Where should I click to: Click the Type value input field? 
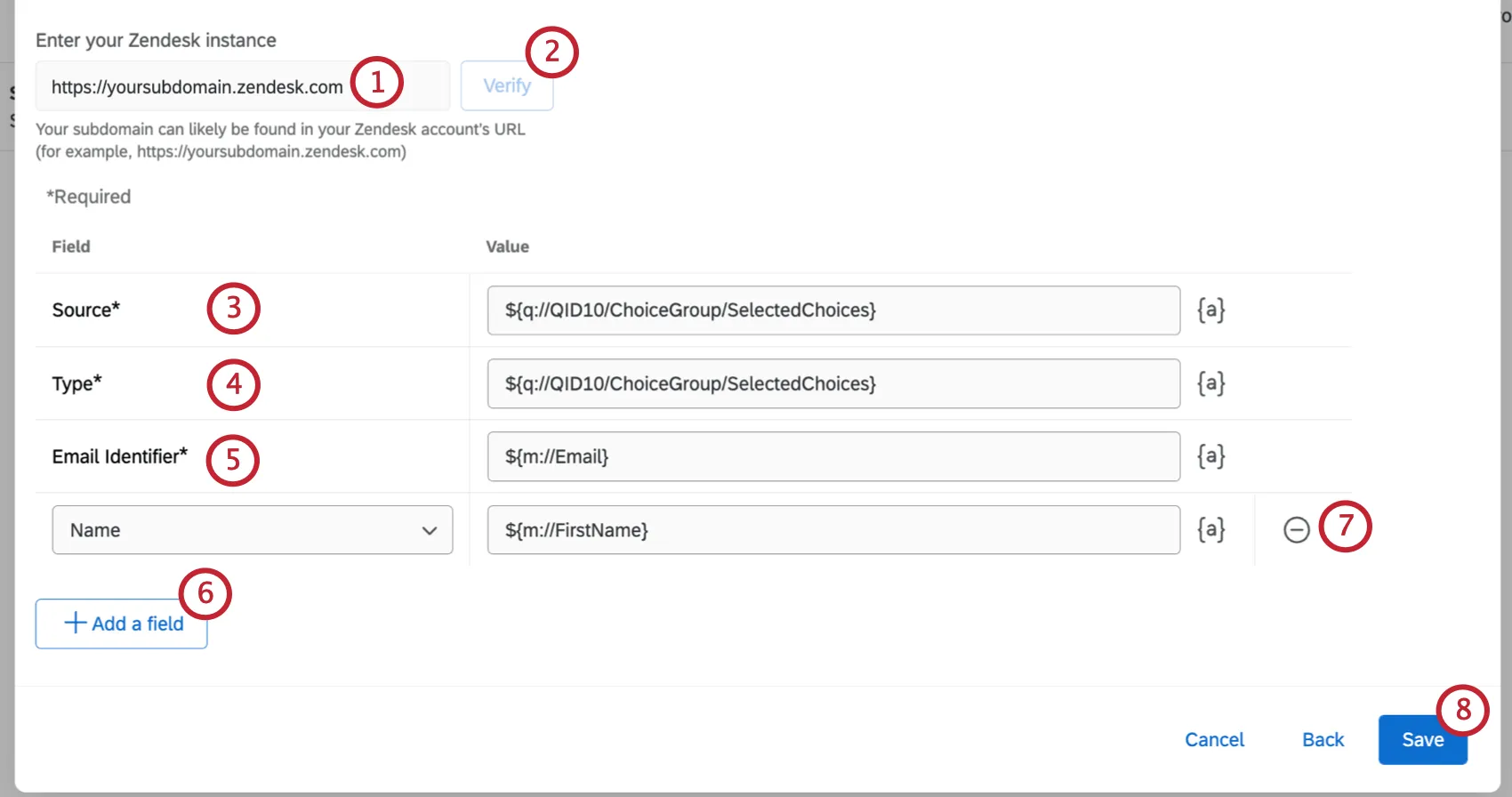[833, 383]
